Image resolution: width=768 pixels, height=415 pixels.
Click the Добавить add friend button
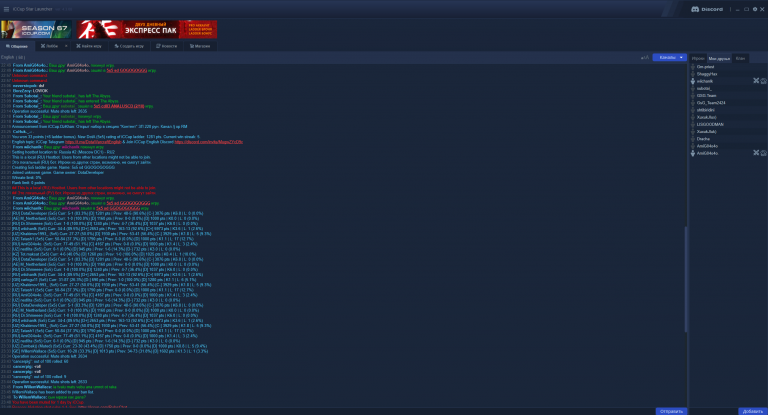[753, 411]
